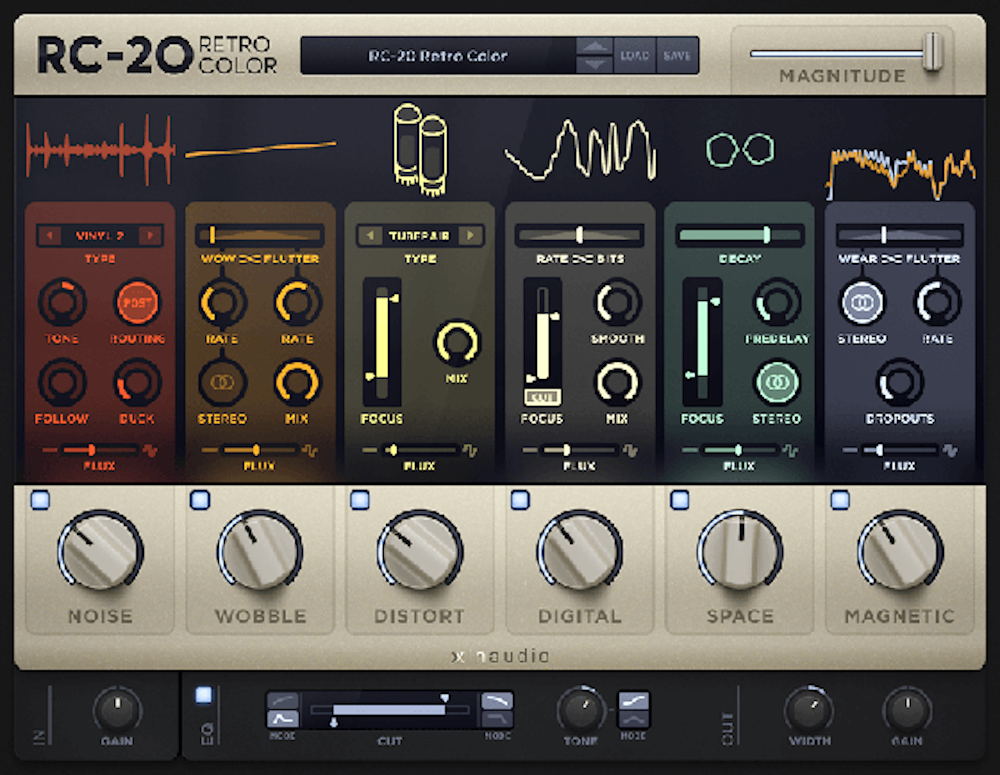Image resolution: width=1000 pixels, height=775 pixels.
Task: Disable the Space module power checkbox
Action: click(680, 500)
